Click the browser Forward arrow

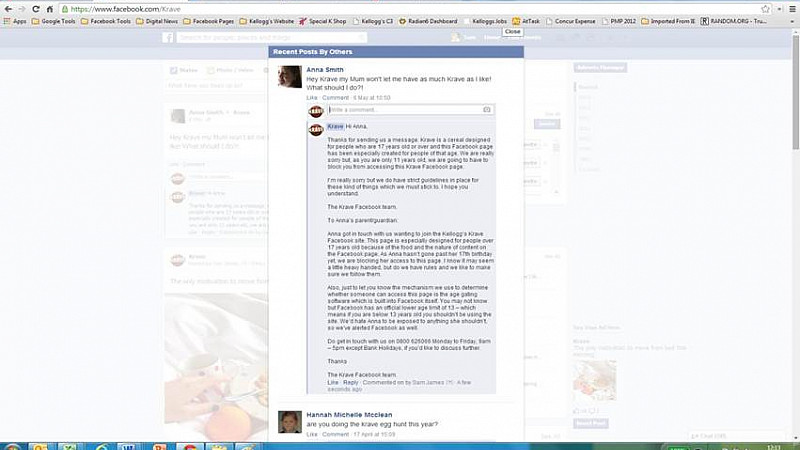point(21,9)
